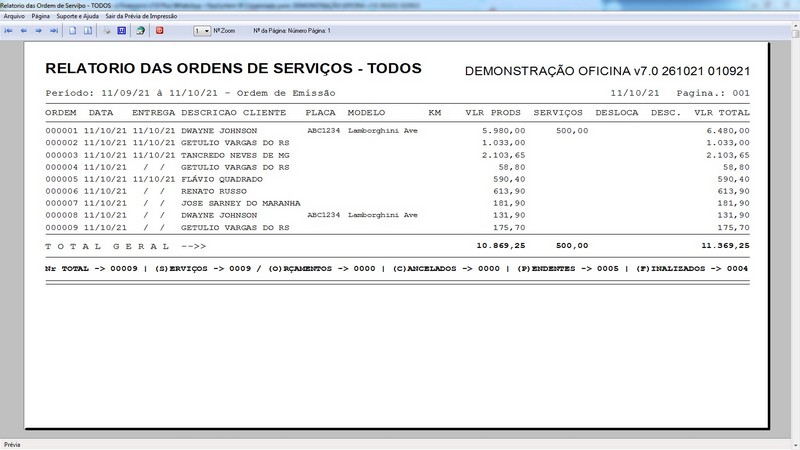Image resolution: width=800 pixels, height=450 pixels.
Task: Show single page view icon
Action: pos(72,31)
